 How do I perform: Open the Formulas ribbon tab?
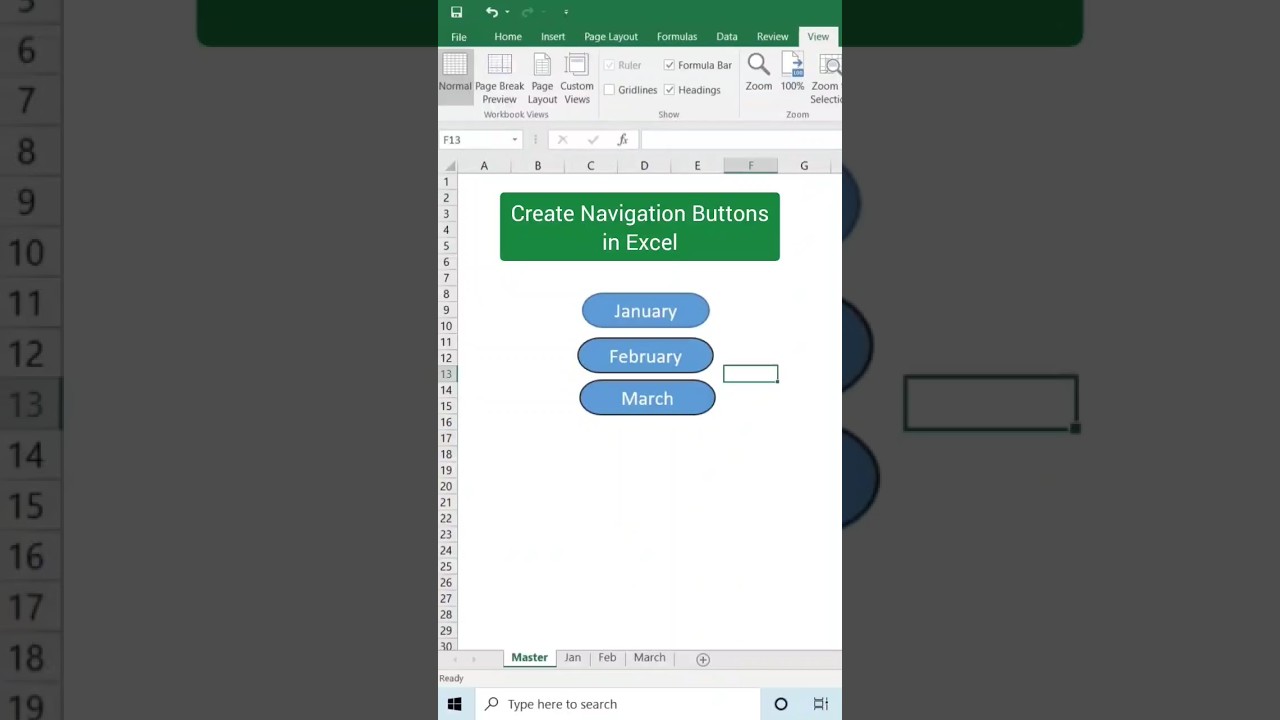click(677, 37)
